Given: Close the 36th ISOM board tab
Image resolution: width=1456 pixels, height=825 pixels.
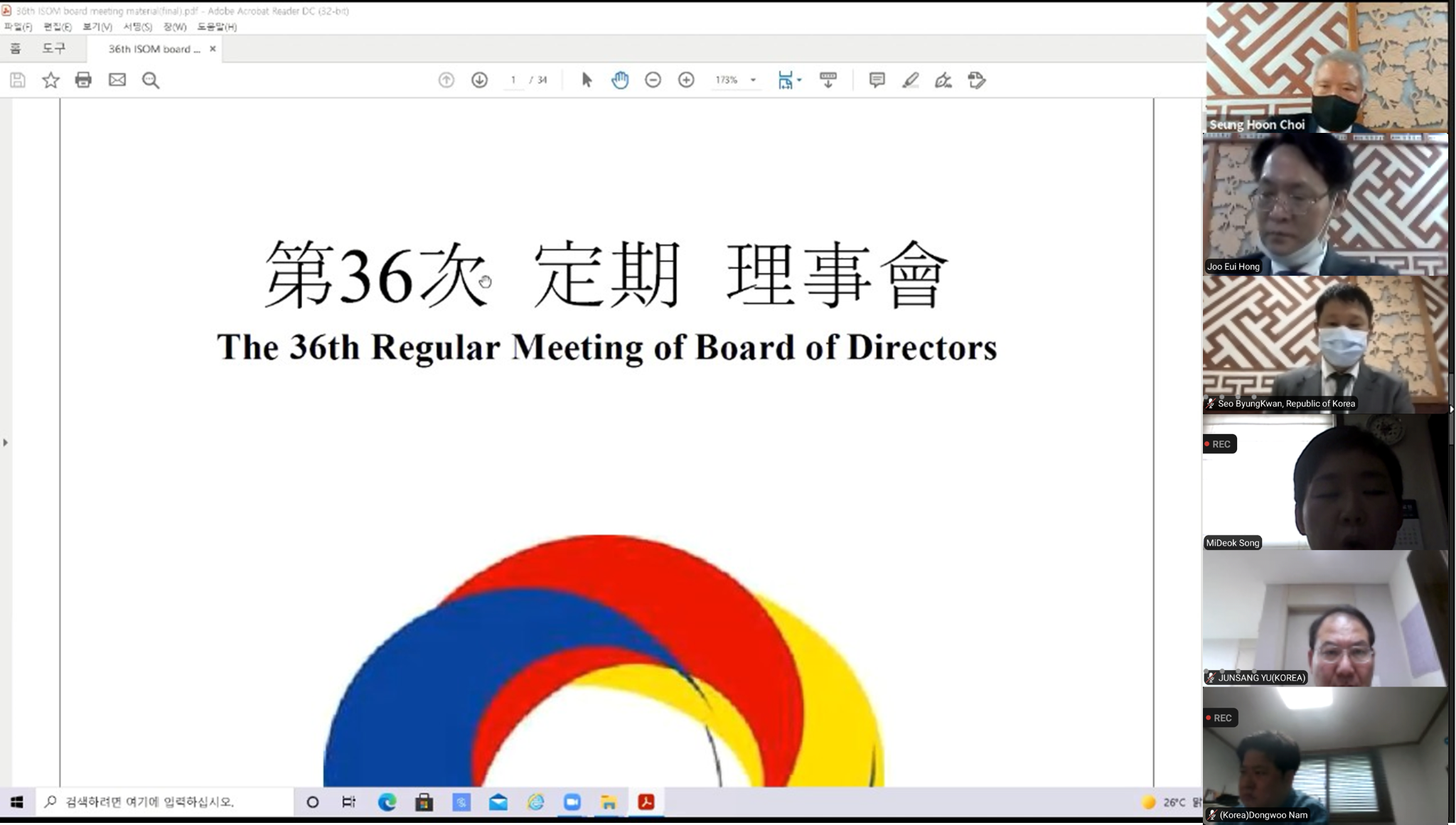Looking at the screenshot, I should coord(213,49).
